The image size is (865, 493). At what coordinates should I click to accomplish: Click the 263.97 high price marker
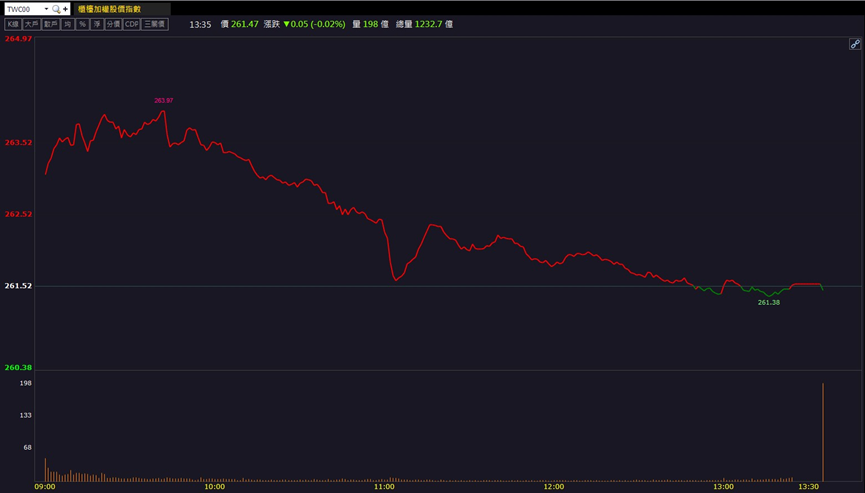163,101
